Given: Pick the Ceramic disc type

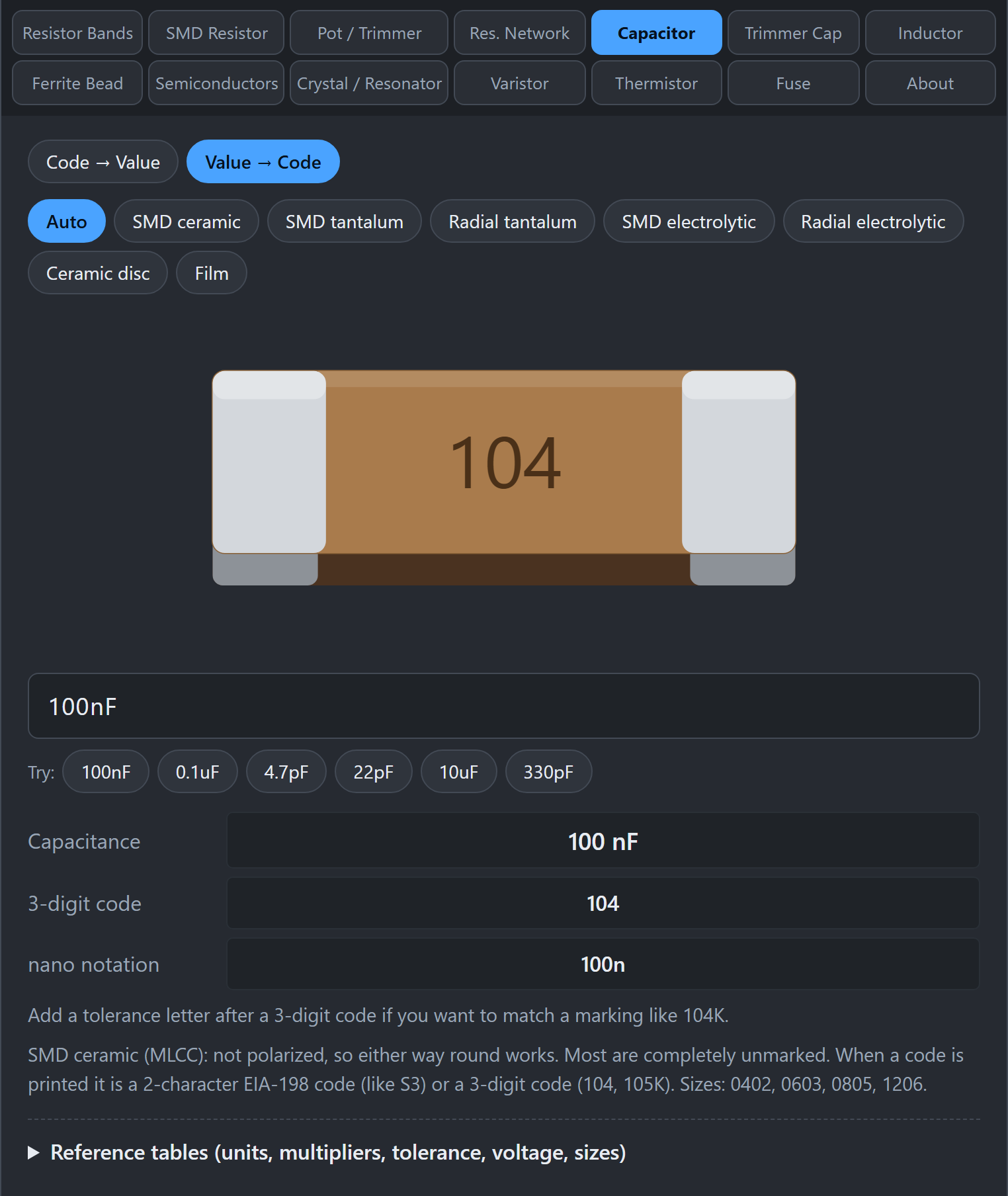Looking at the screenshot, I should 98,273.
